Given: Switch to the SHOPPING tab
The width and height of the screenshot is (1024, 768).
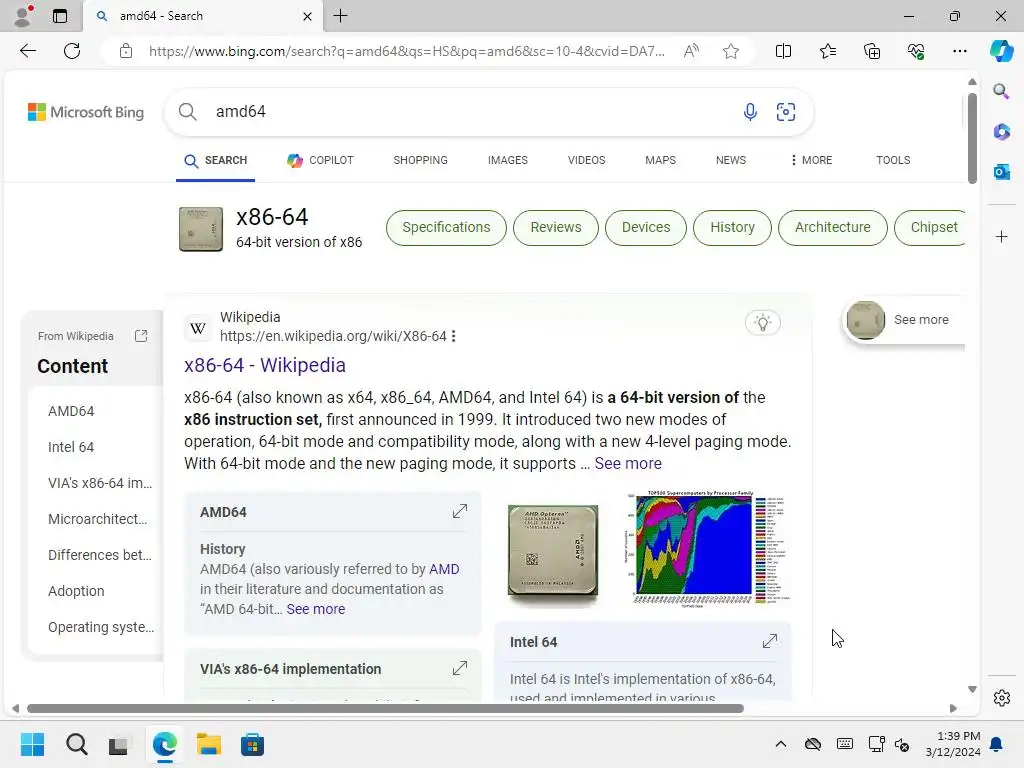Looking at the screenshot, I should (421, 160).
